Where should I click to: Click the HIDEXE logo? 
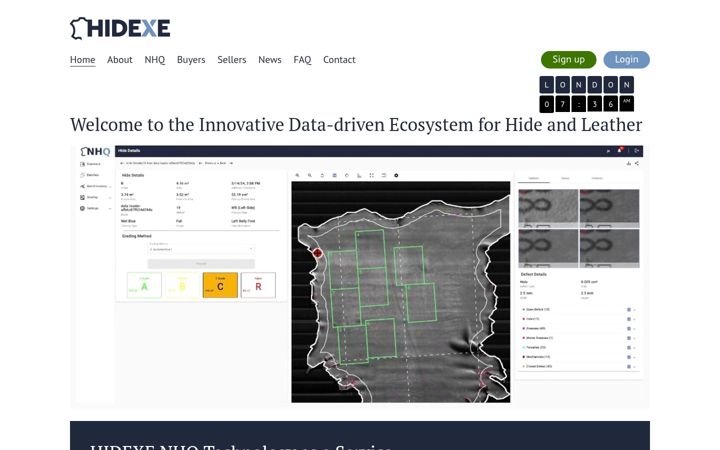[120, 28]
